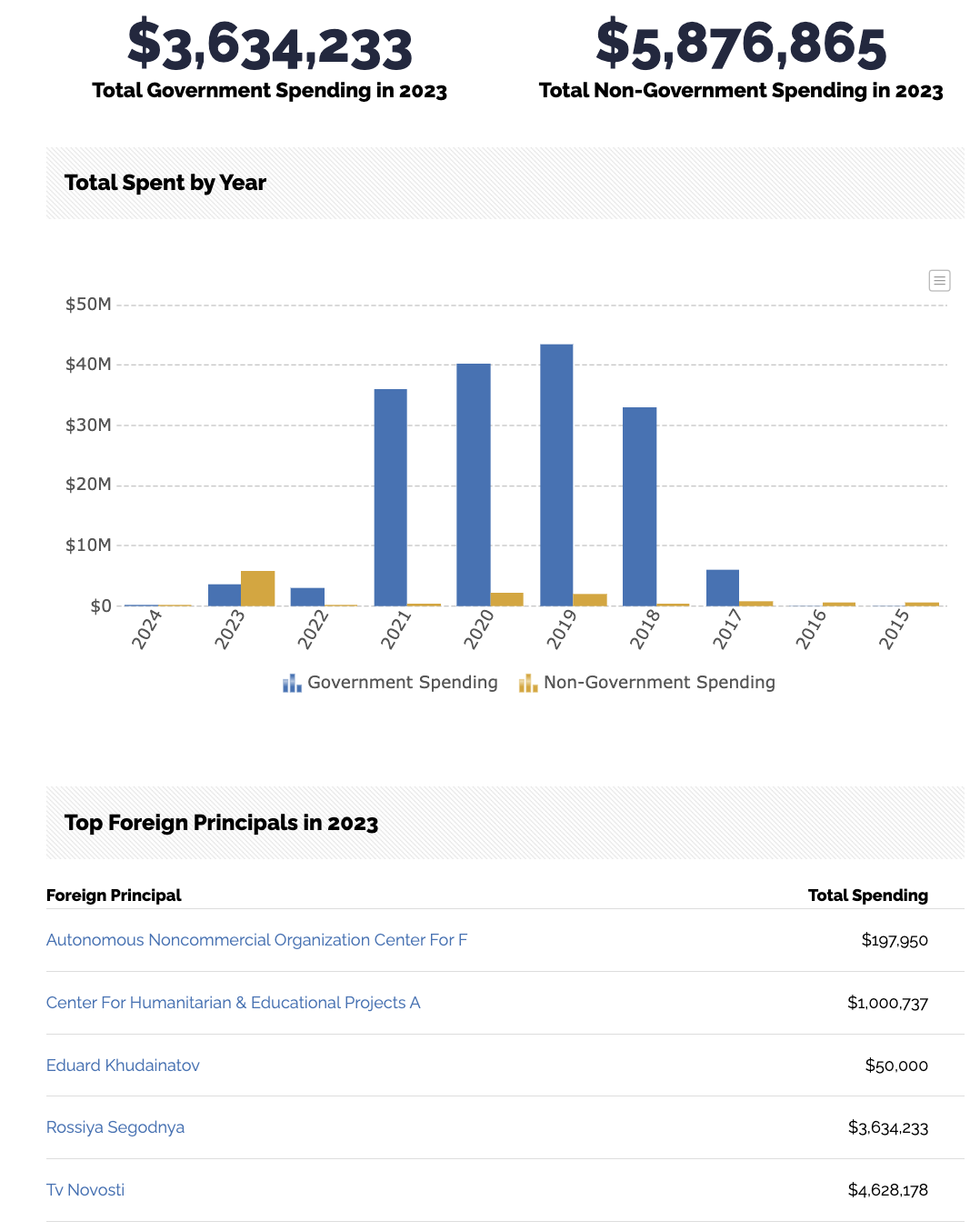Select the 2022 blue government spending bar
The width and height of the screenshot is (980, 1231).
pyautogui.click(x=307, y=596)
